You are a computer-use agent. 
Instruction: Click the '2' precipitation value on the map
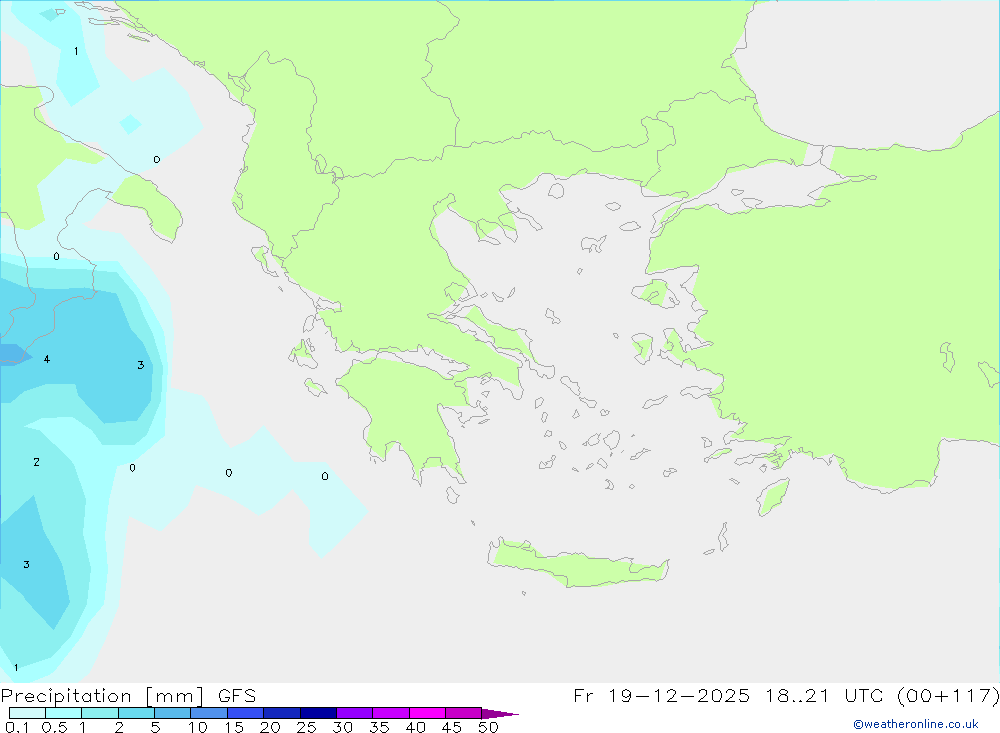[36, 462]
